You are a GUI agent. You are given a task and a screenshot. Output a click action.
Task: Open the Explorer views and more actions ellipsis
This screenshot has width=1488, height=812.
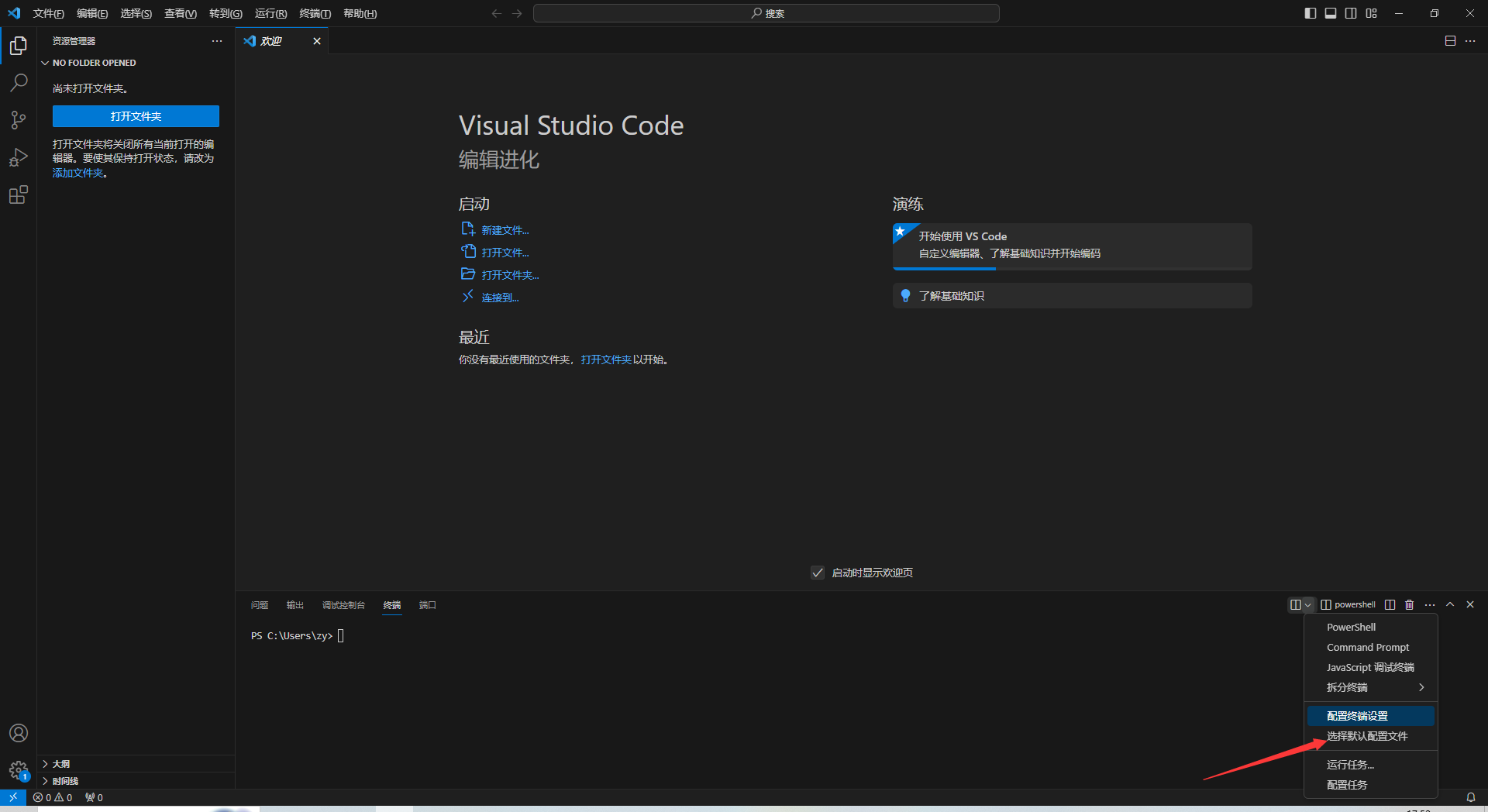coord(217,41)
